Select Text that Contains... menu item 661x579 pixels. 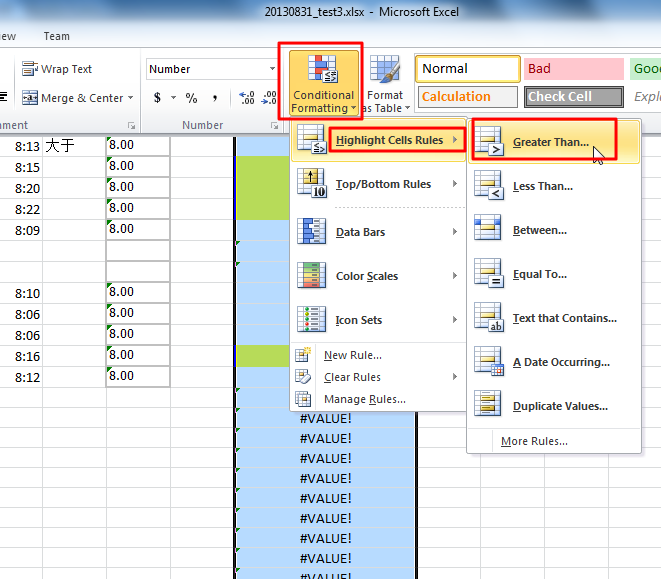(x=554, y=318)
